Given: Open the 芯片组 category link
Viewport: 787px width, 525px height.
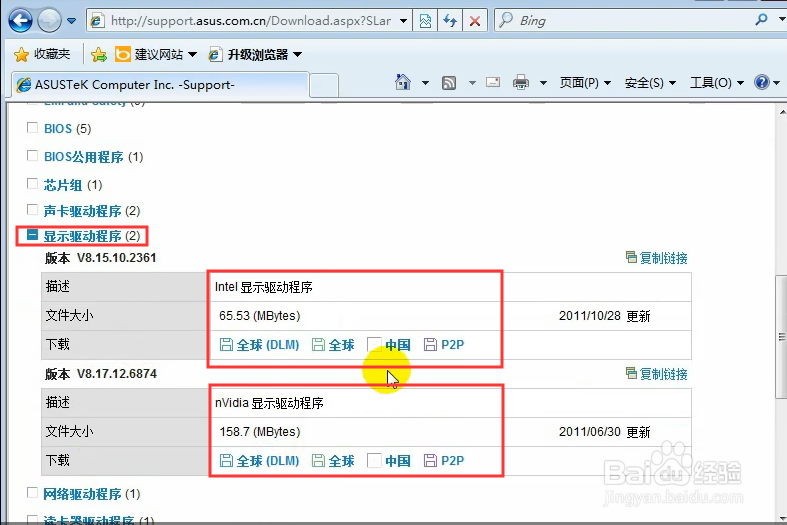Looking at the screenshot, I should pyautogui.click(x=63, y=185).
